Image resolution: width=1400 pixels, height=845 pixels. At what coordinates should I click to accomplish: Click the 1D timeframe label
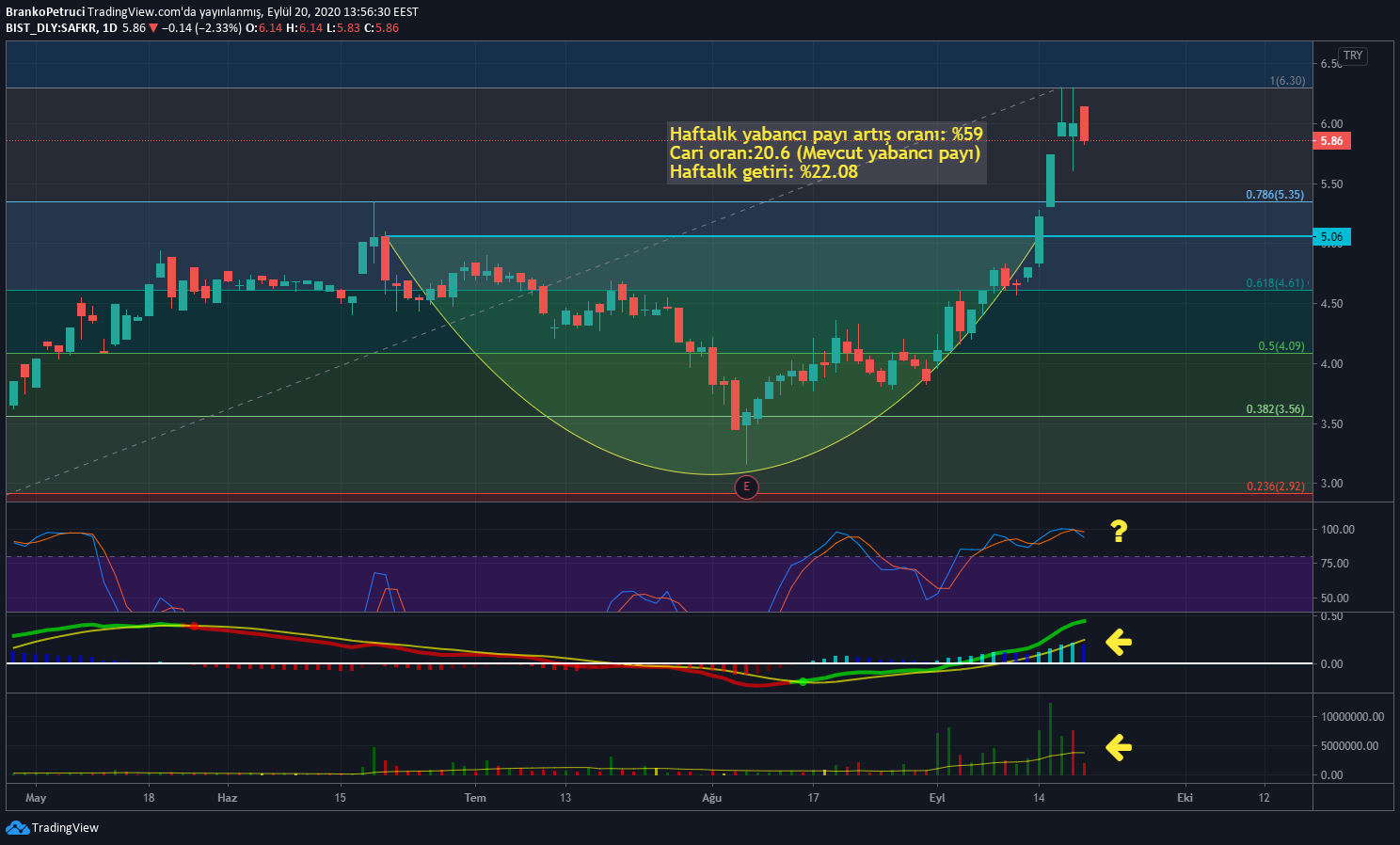(110, 28)
